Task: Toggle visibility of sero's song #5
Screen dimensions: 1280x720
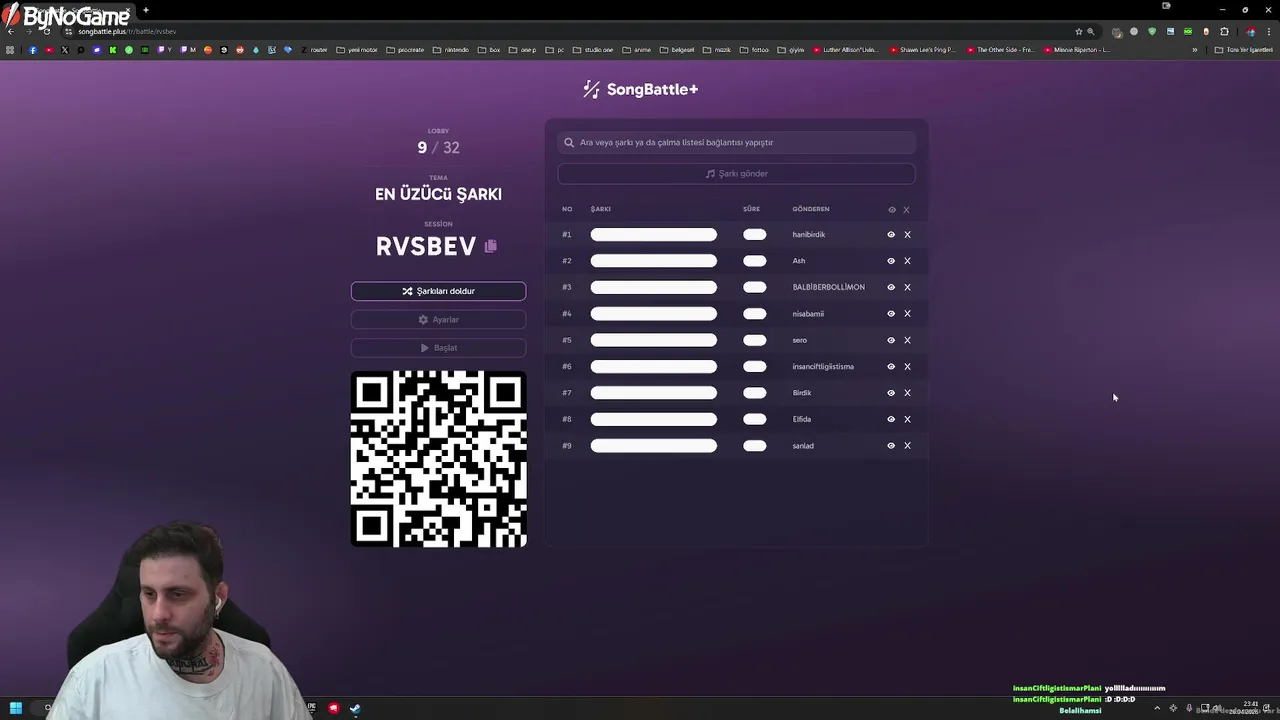Action: click(x=891, y=340)
